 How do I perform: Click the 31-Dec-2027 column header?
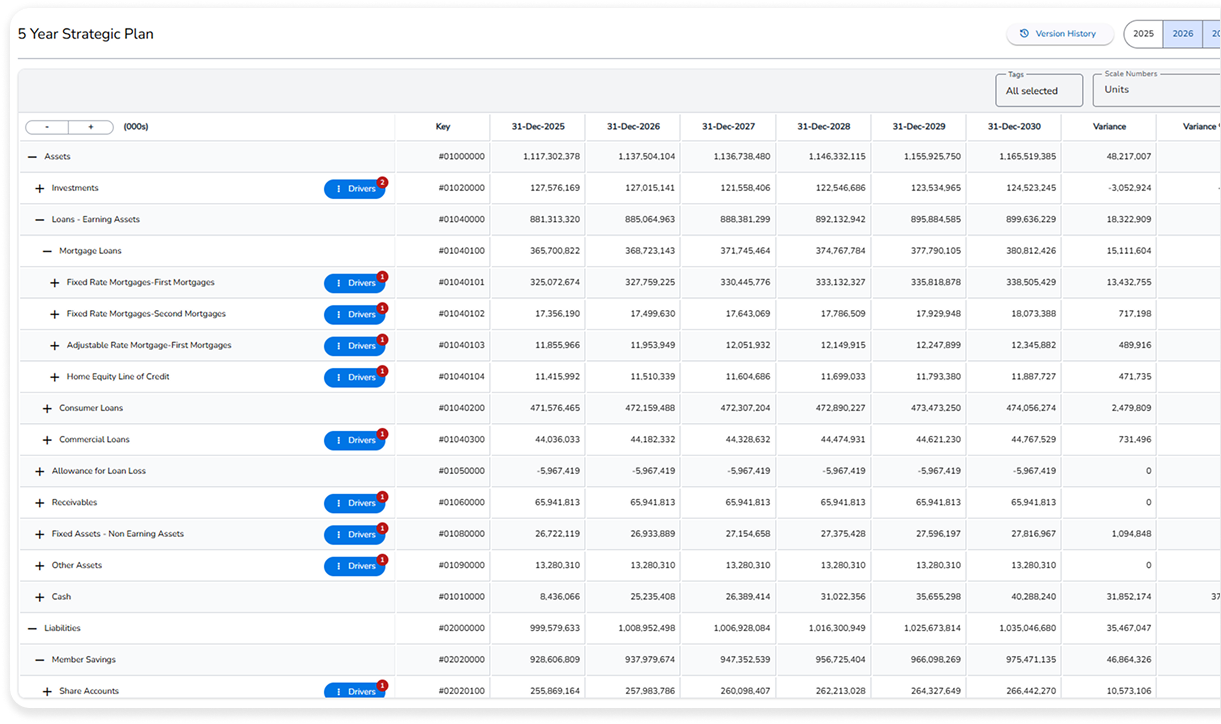pos(728,127)
